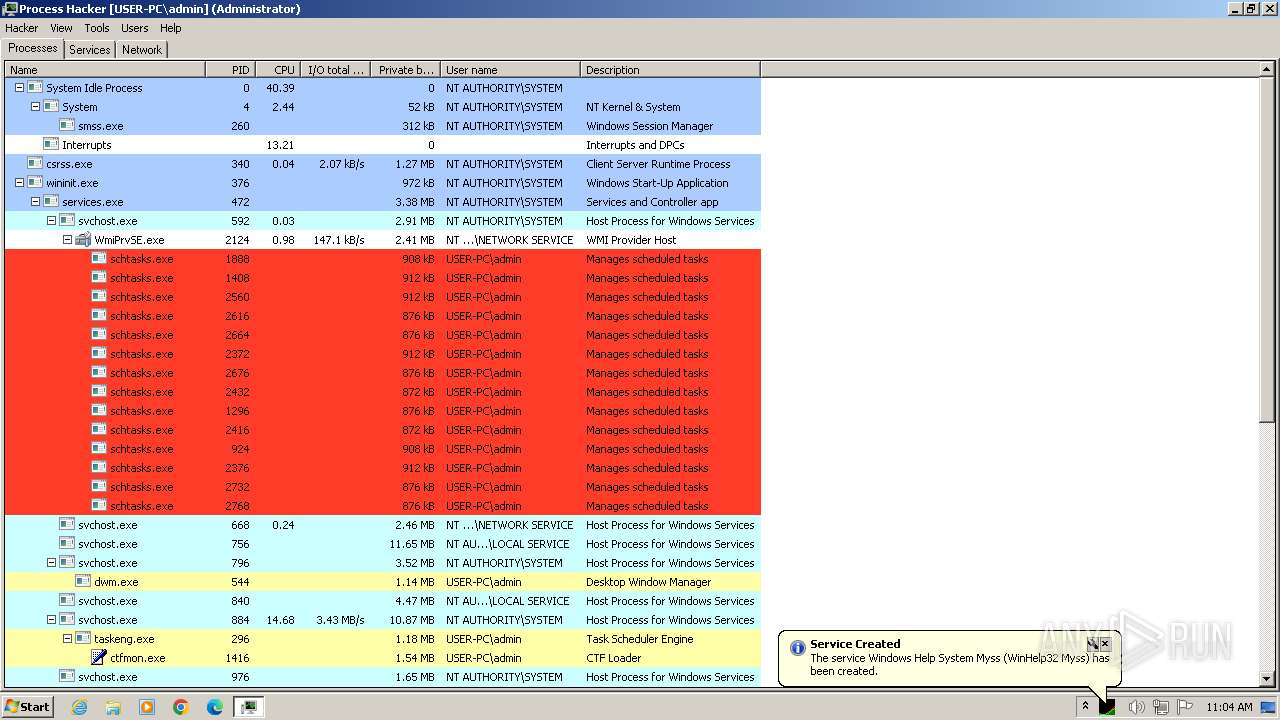Sort by the CPU column header
Image resolution: width=1280 pixels, height=720 pixels.
coord(279,70)
